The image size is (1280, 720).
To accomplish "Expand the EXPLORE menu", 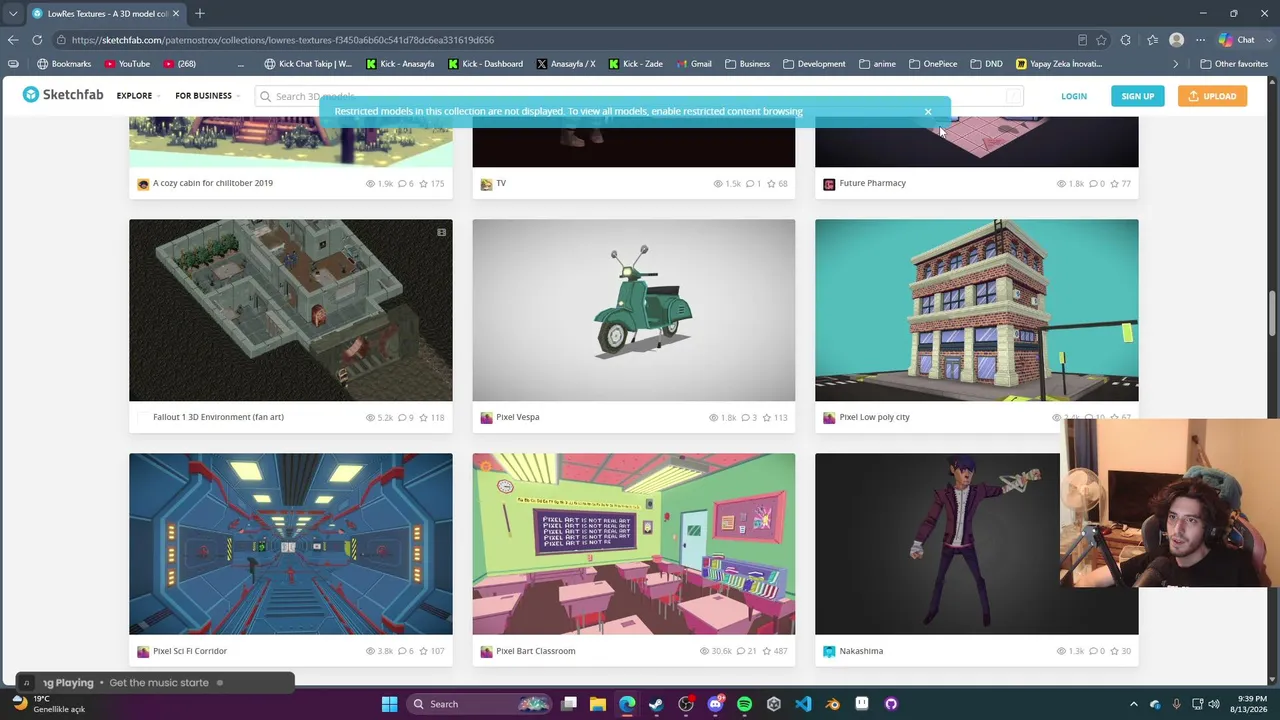I will (x=138, y=96).
